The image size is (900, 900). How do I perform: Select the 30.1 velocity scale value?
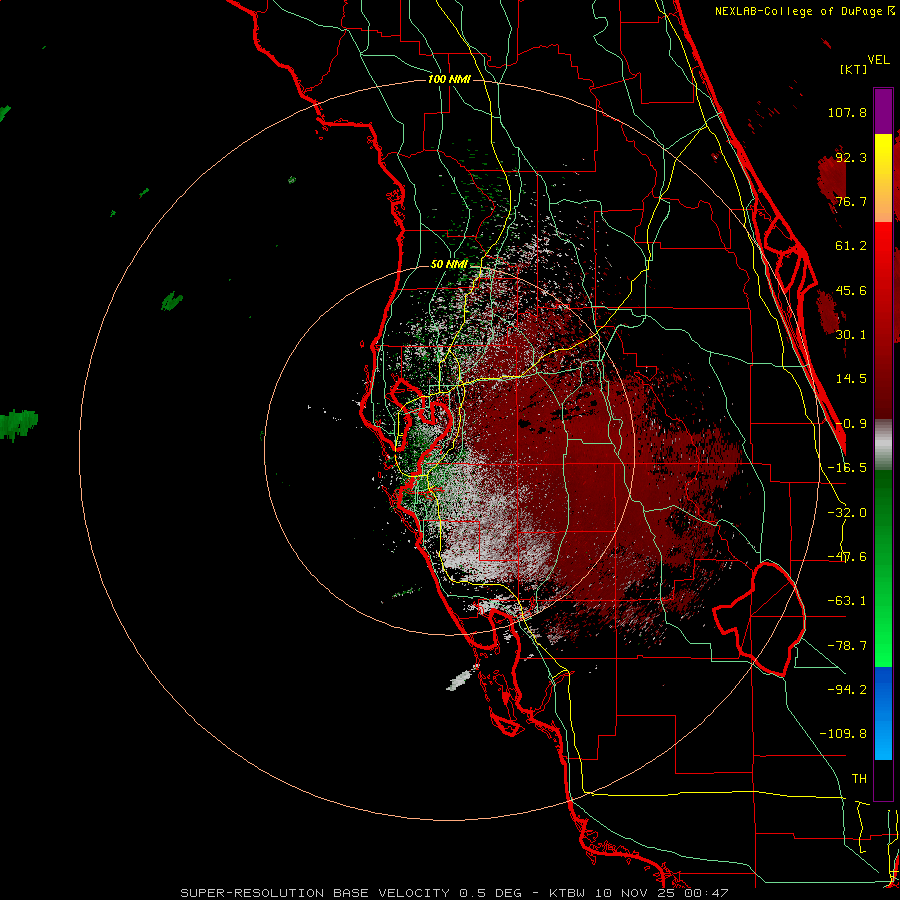[851, 335]
